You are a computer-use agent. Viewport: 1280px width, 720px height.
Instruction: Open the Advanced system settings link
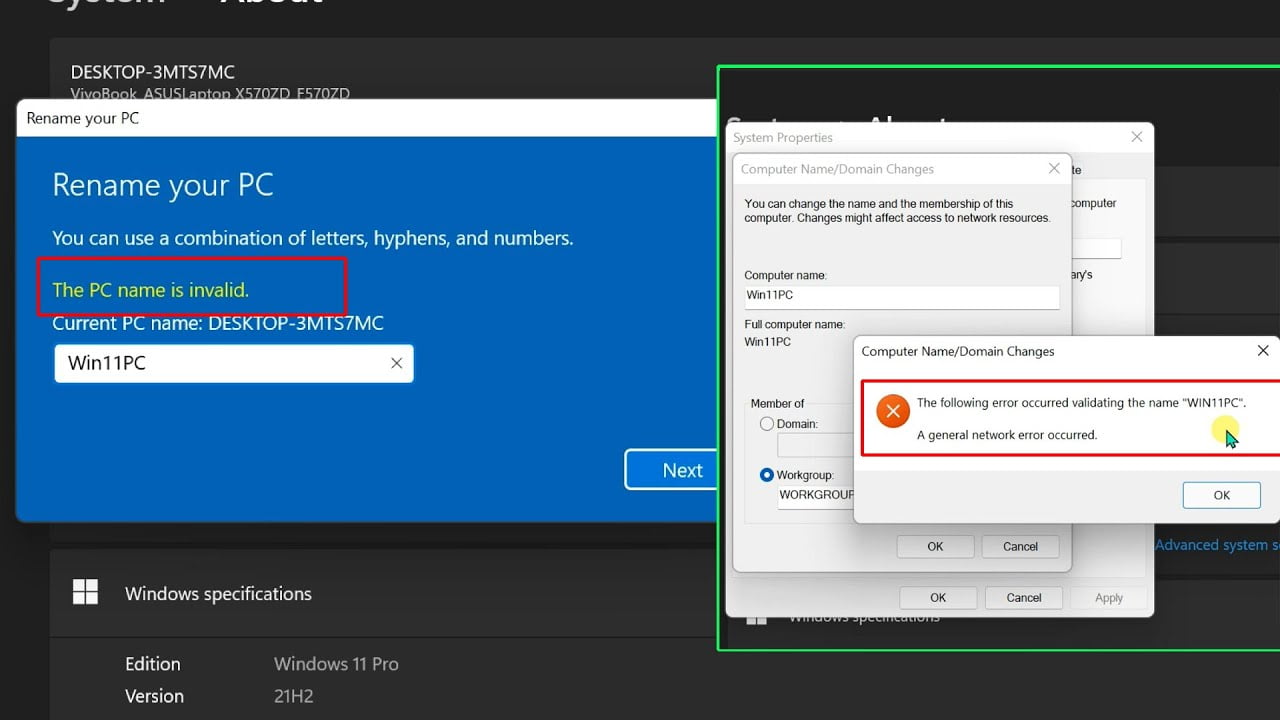click(1217, 545)
